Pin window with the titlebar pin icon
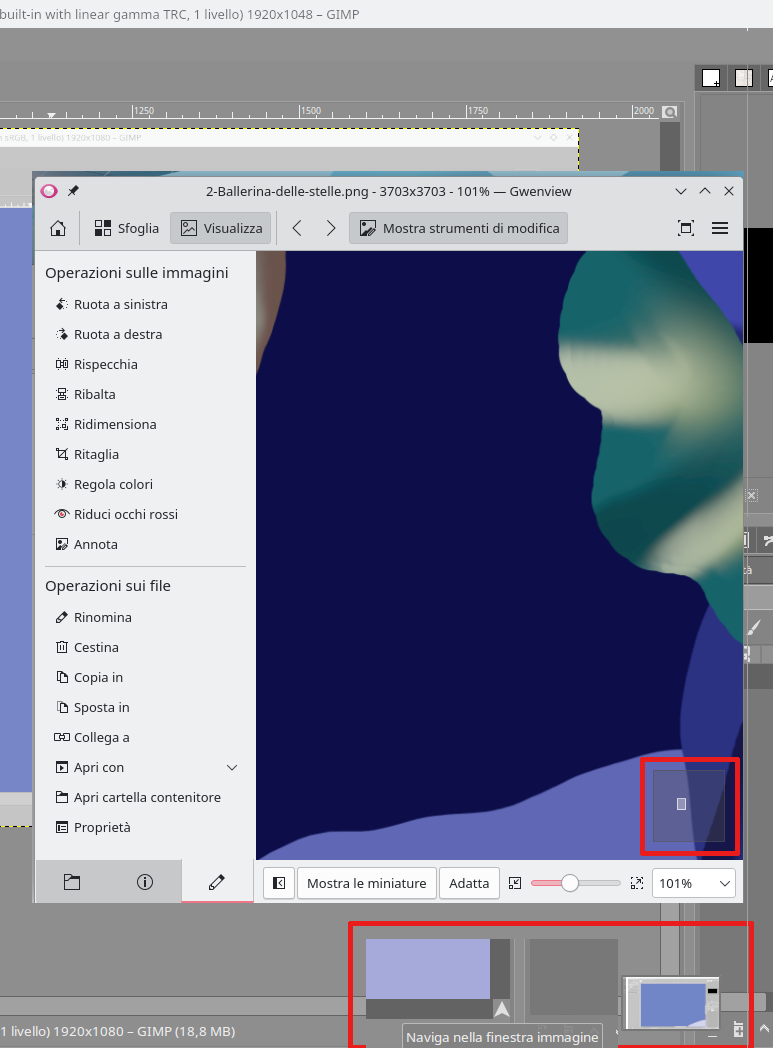 pos(73,191)
